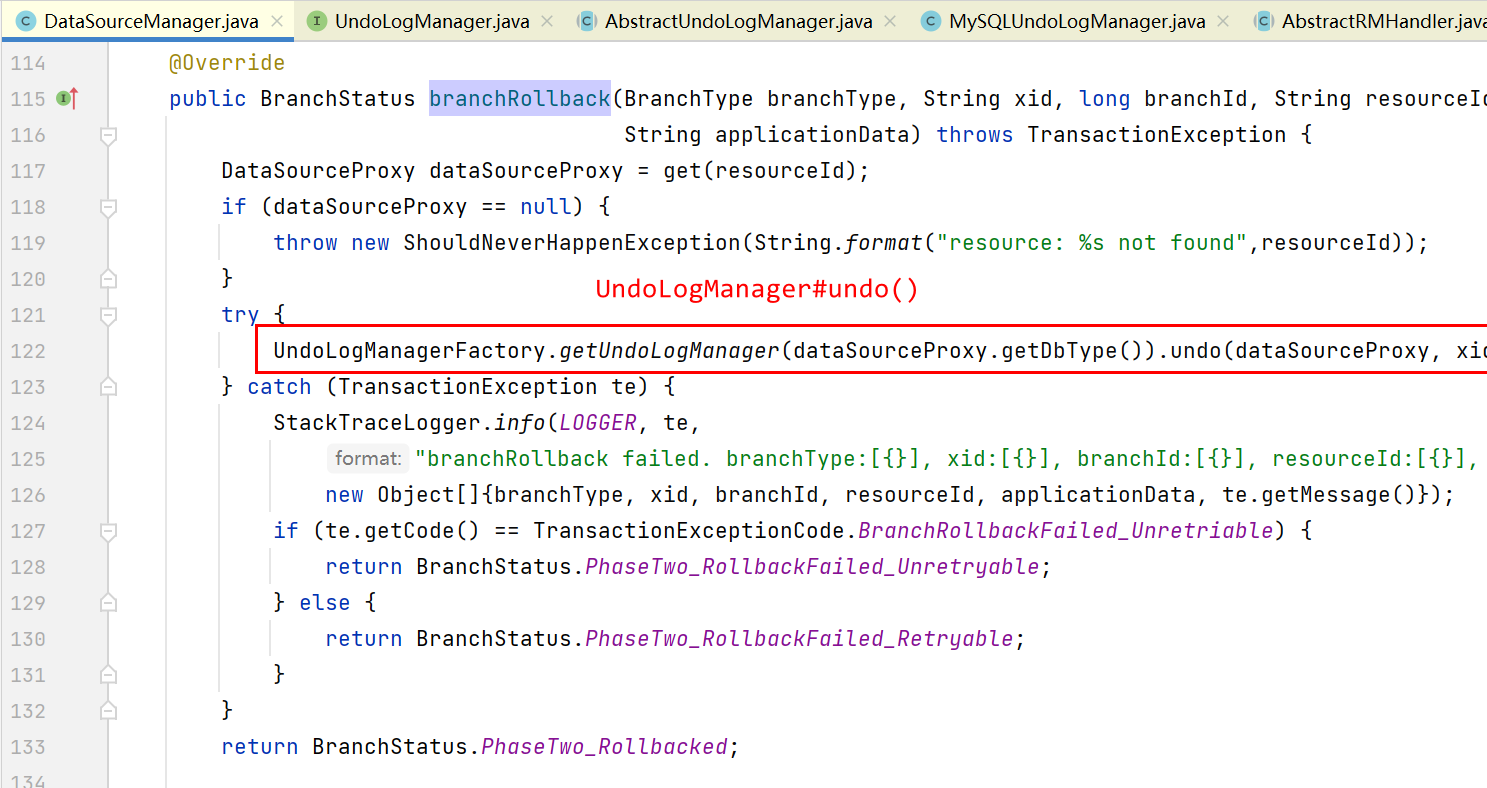Screen dimensions: 1487x788
Task: Click line number 133 in the gutter
Action: coord(27,747)
